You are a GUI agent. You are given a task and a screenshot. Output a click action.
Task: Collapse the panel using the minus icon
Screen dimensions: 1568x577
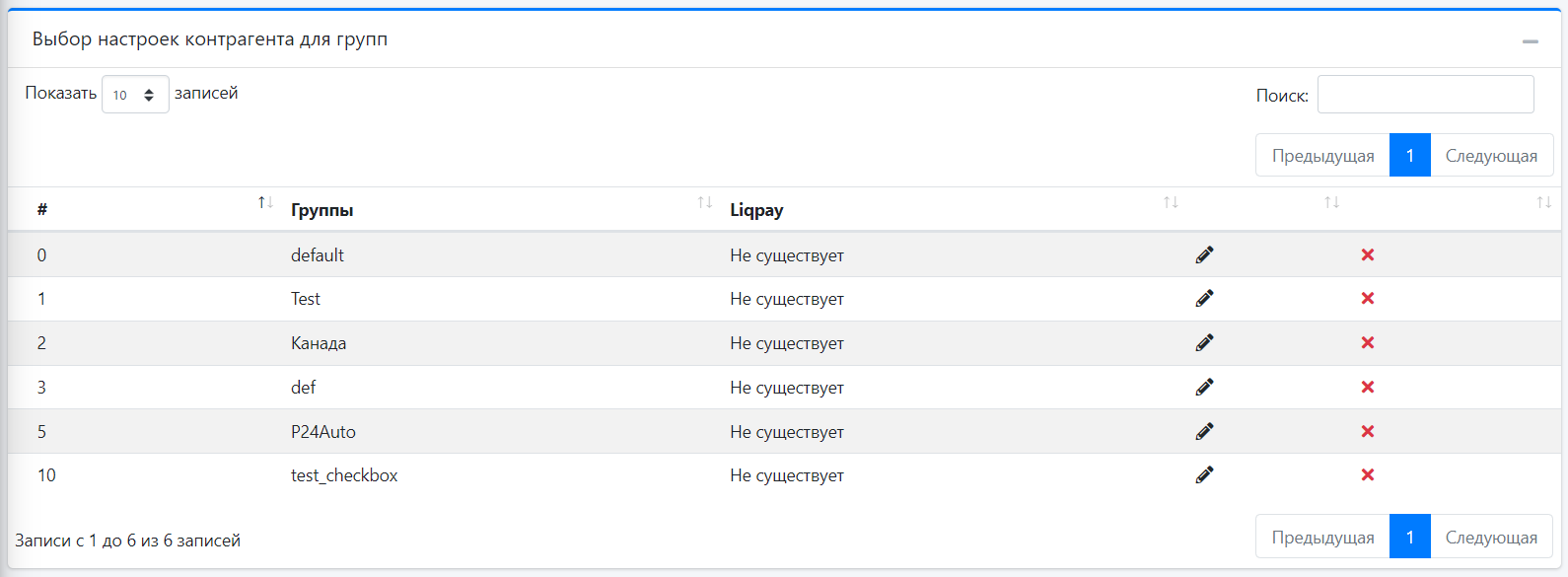click(x=1530, y=41)
